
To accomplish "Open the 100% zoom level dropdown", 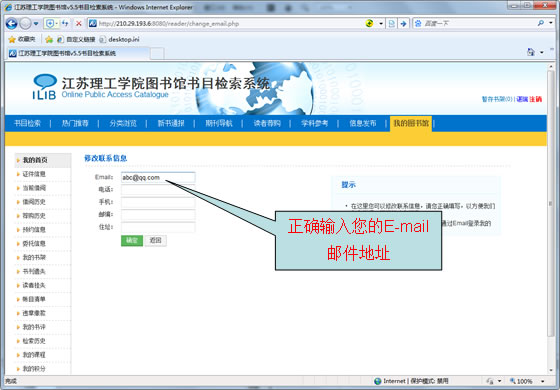I will [x=542, y=381].
